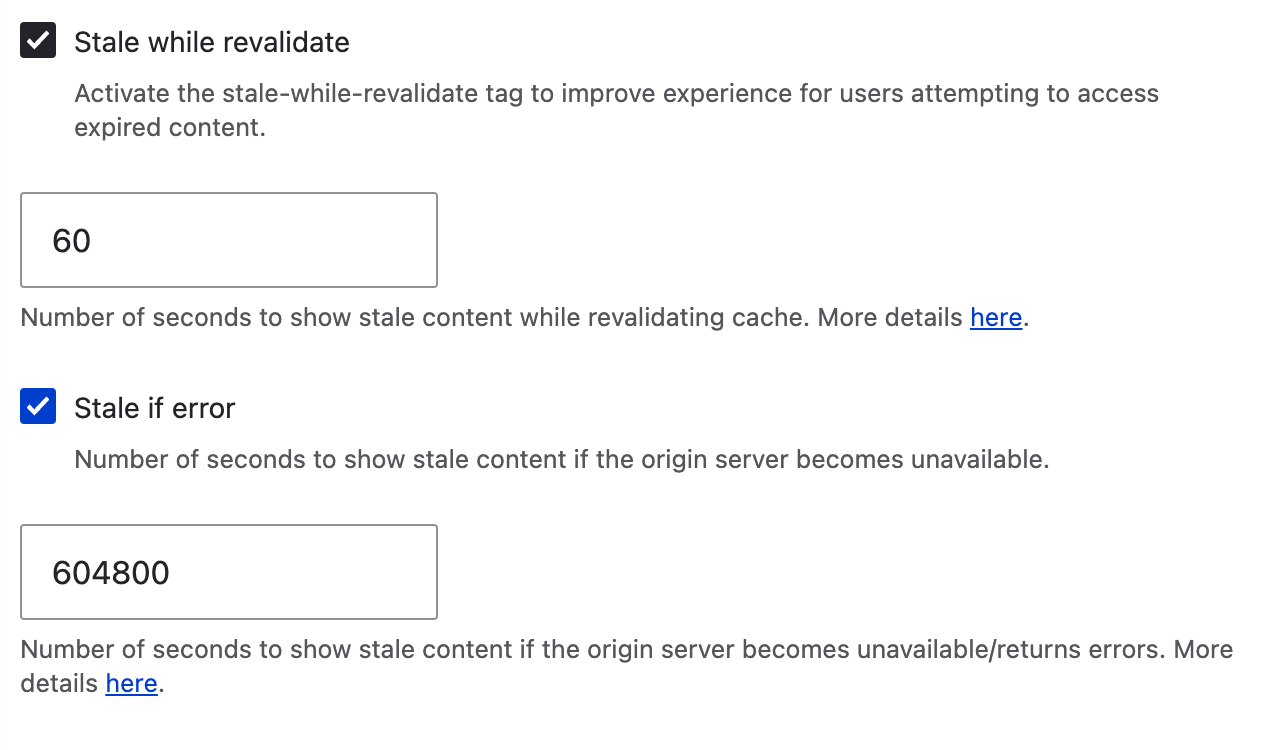Click the word "More" ending the unavailable/returns errors line
1264x750 pixels.
pyautogui.click(x=1203, y=650)
